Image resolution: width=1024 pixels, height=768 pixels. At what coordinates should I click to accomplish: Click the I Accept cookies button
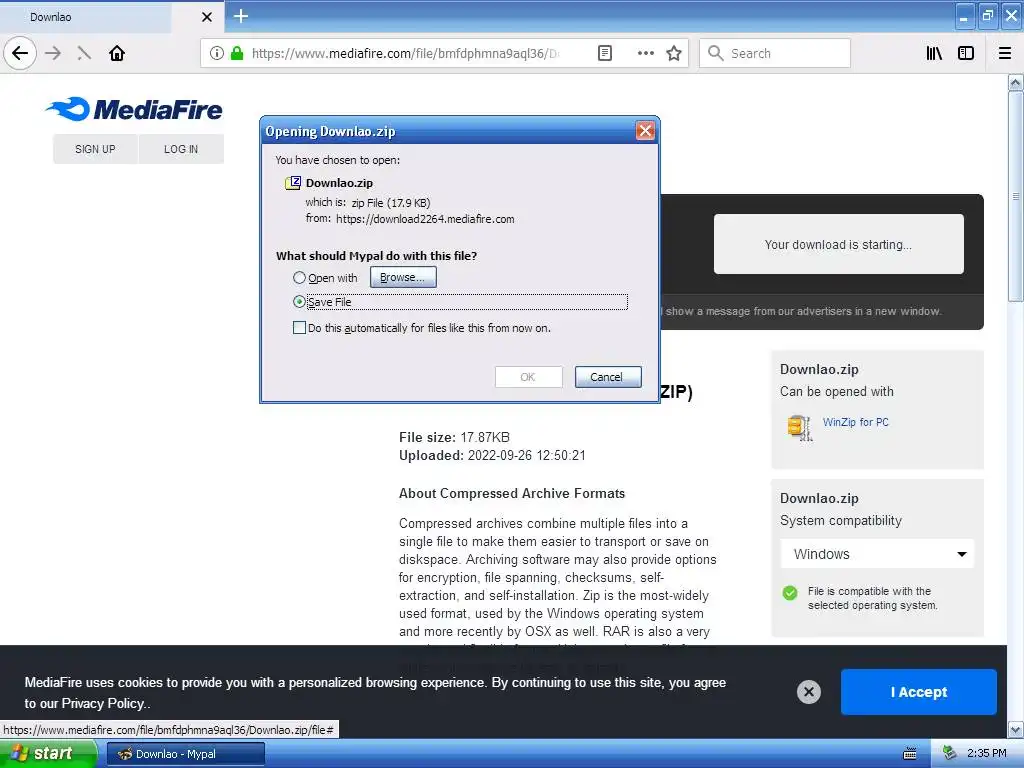918,692
